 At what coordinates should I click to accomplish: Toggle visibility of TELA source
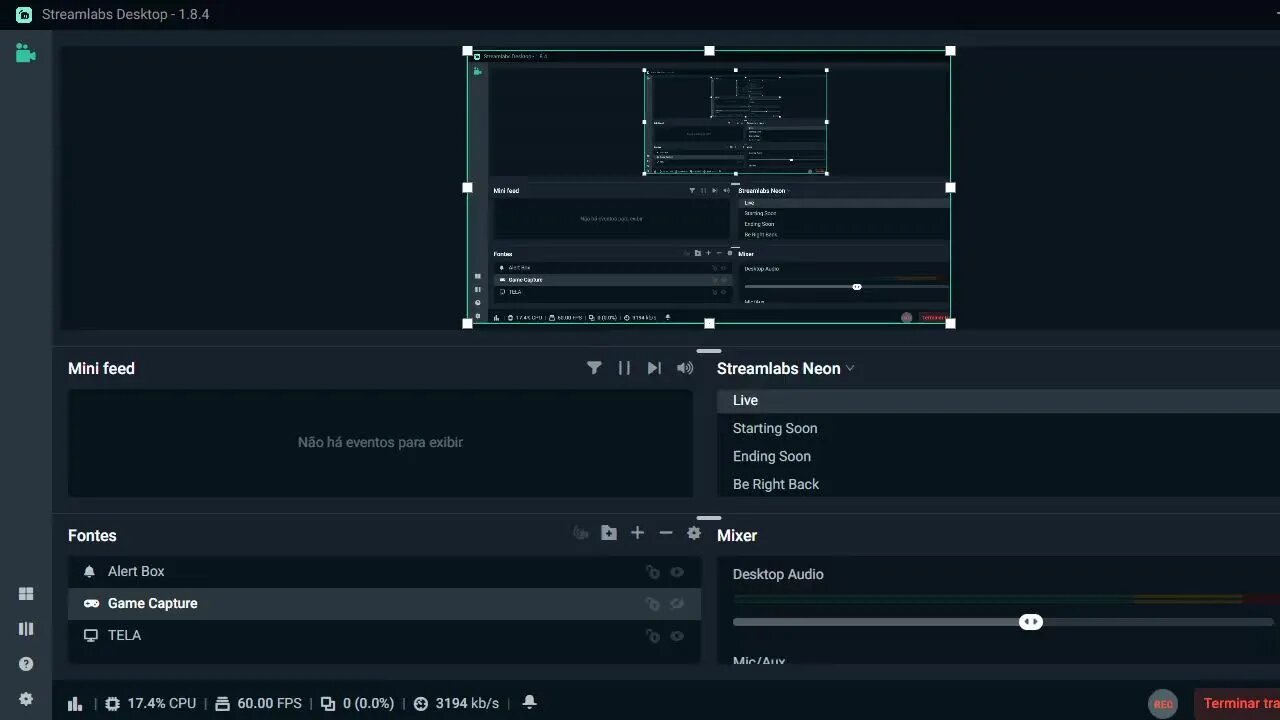(677, 636)
